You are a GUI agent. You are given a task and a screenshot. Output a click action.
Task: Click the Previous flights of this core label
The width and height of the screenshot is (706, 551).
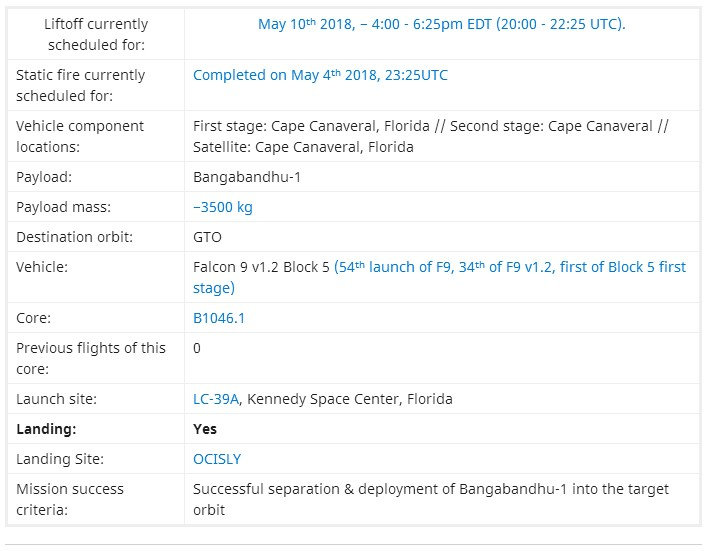tap(91, 348)
